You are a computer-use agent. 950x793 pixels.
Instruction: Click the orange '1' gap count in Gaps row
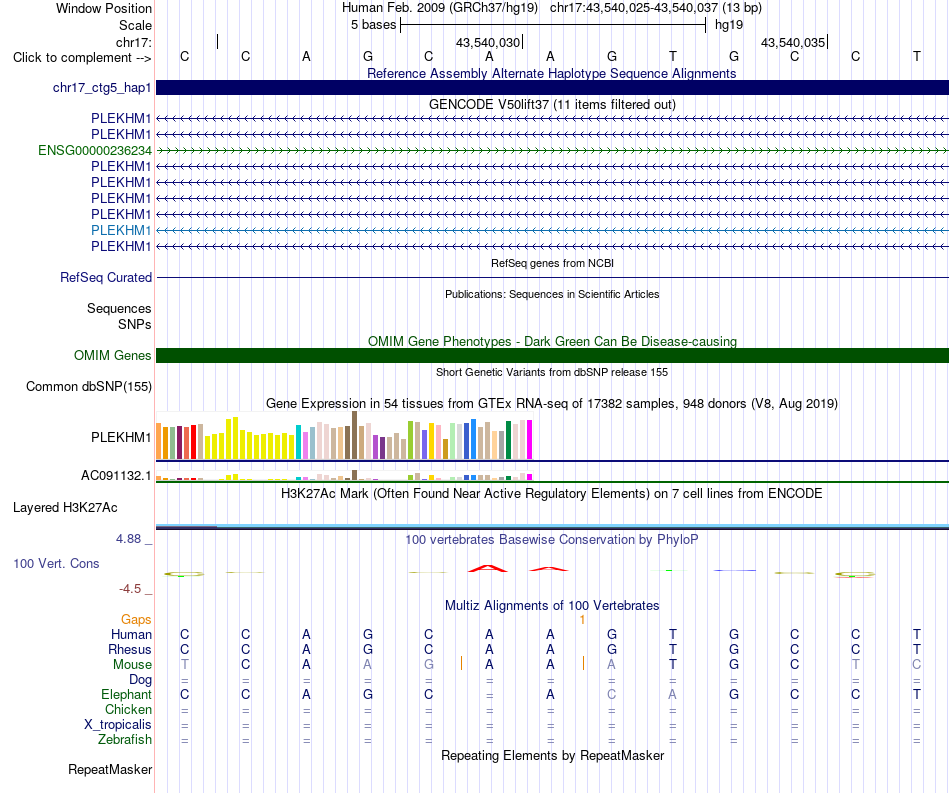(x=582, y=619)
